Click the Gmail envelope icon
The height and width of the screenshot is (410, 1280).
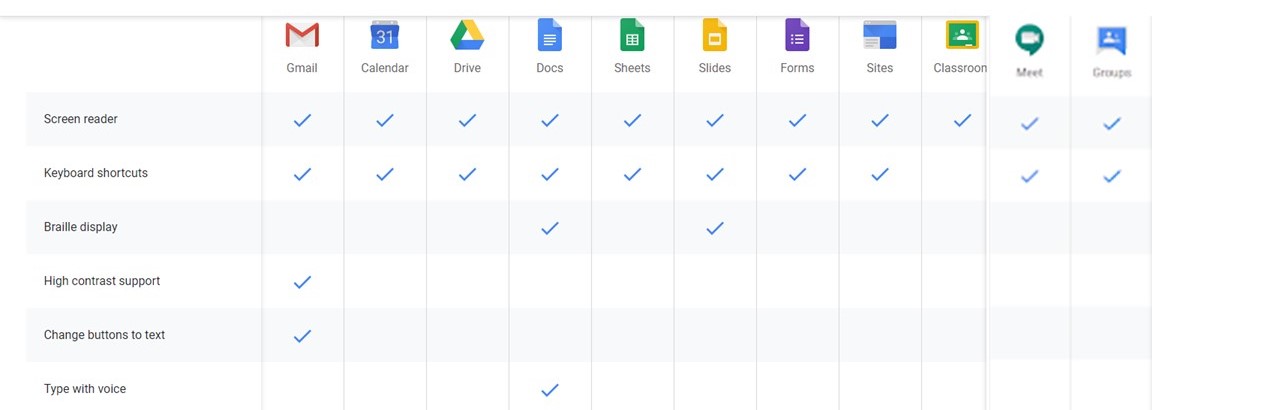[x=302, y=36]
